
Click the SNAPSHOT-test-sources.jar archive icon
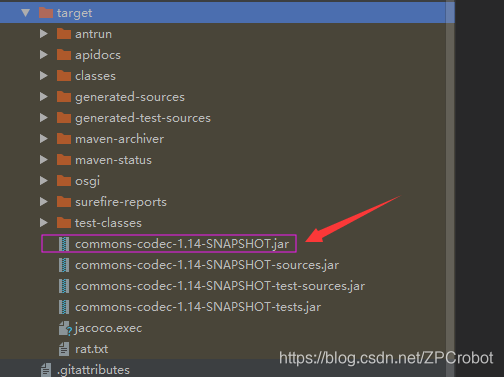point(64,286)
